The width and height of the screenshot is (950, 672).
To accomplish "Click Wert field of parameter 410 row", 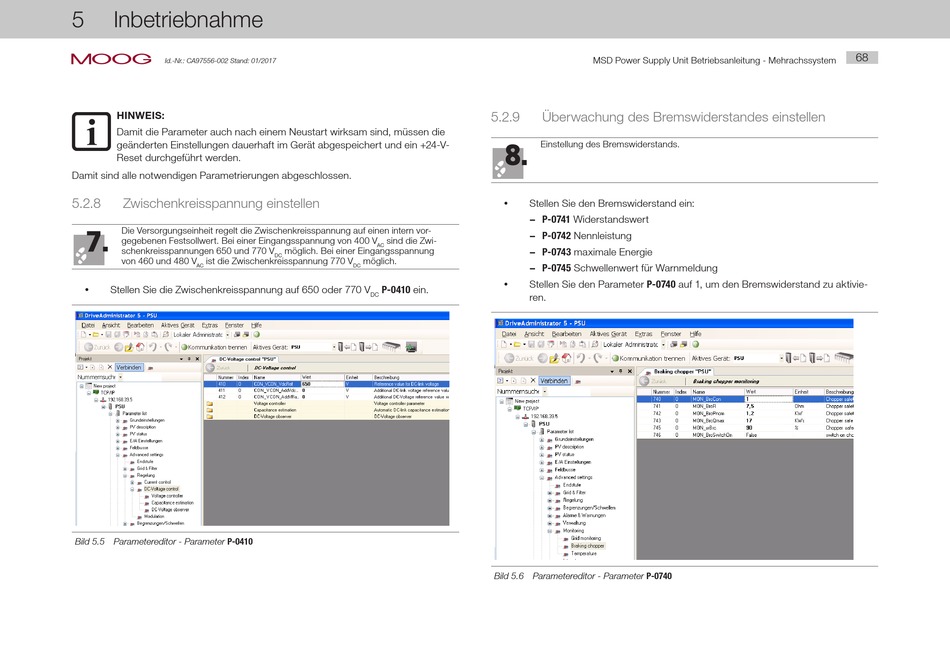I will pyautogui.click(x=322, y=384).
